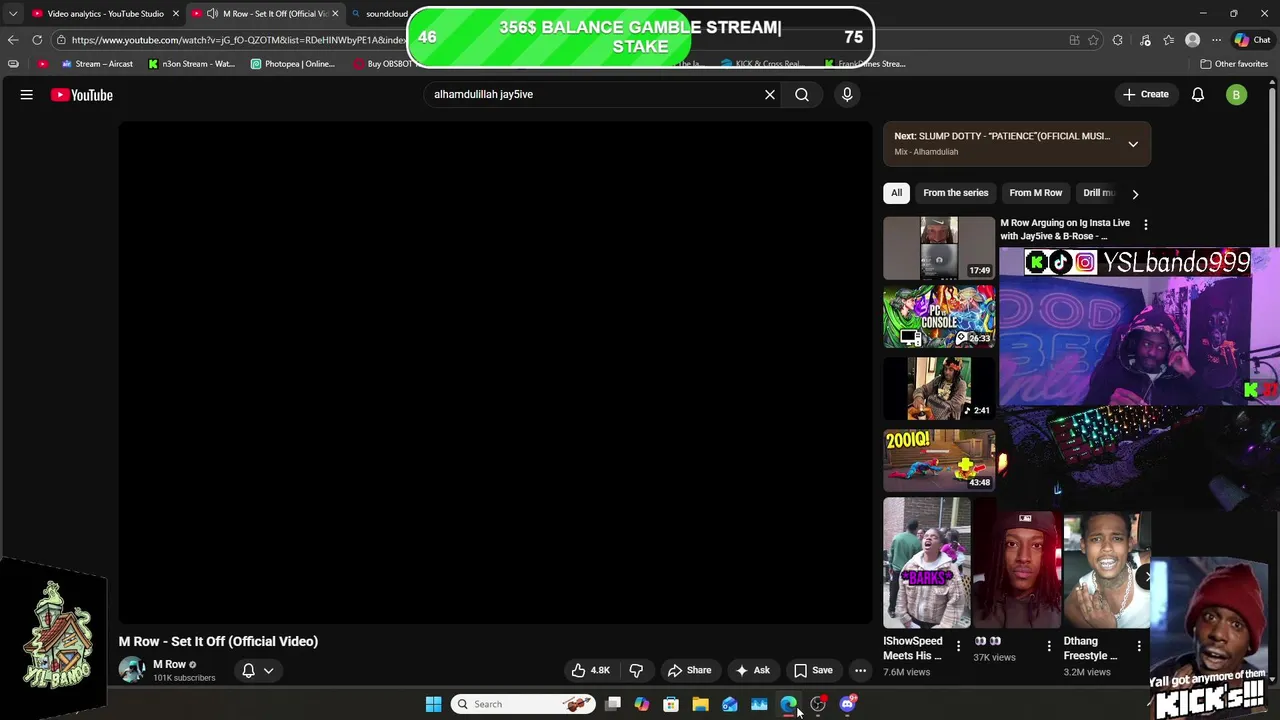The width and height of the screenshot is (1280, 720).
Task: Open Discord from taskbar
Action: 847,704
